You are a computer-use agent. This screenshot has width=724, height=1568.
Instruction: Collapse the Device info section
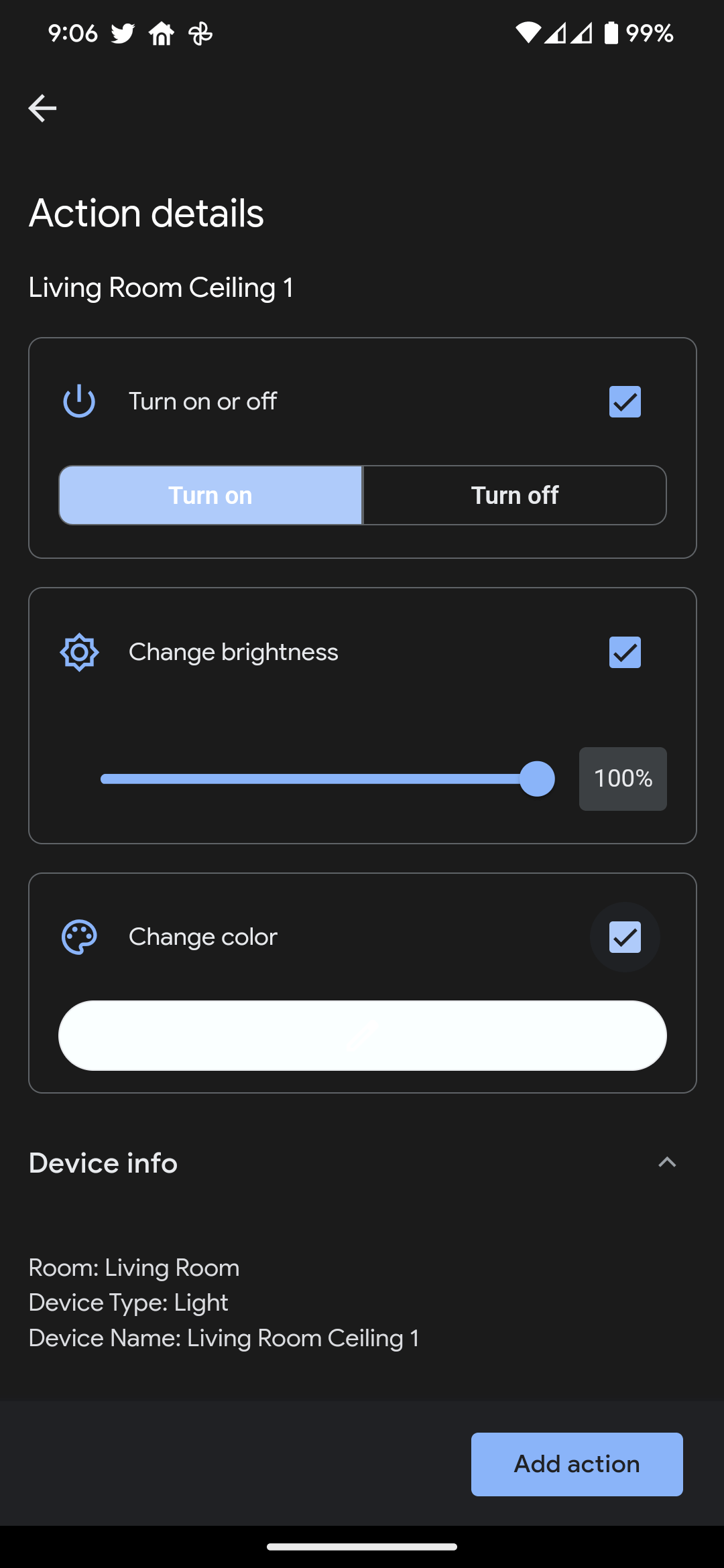[667, 1163]
